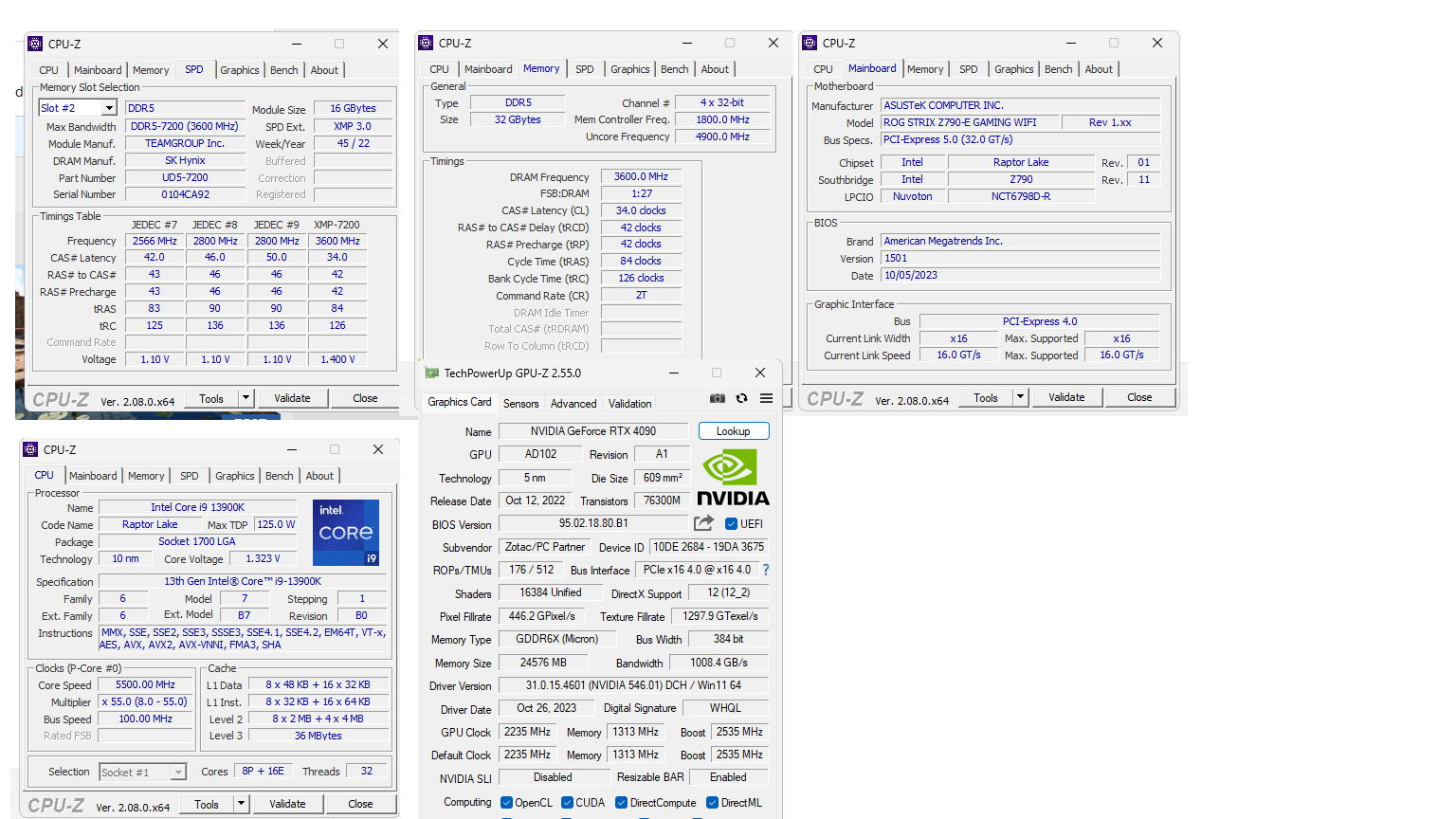Image resolution: width=1456 pixels, height=819 pixels.
Task: Open the Advanced tab in GPU-Z
Action: (573, 404)
